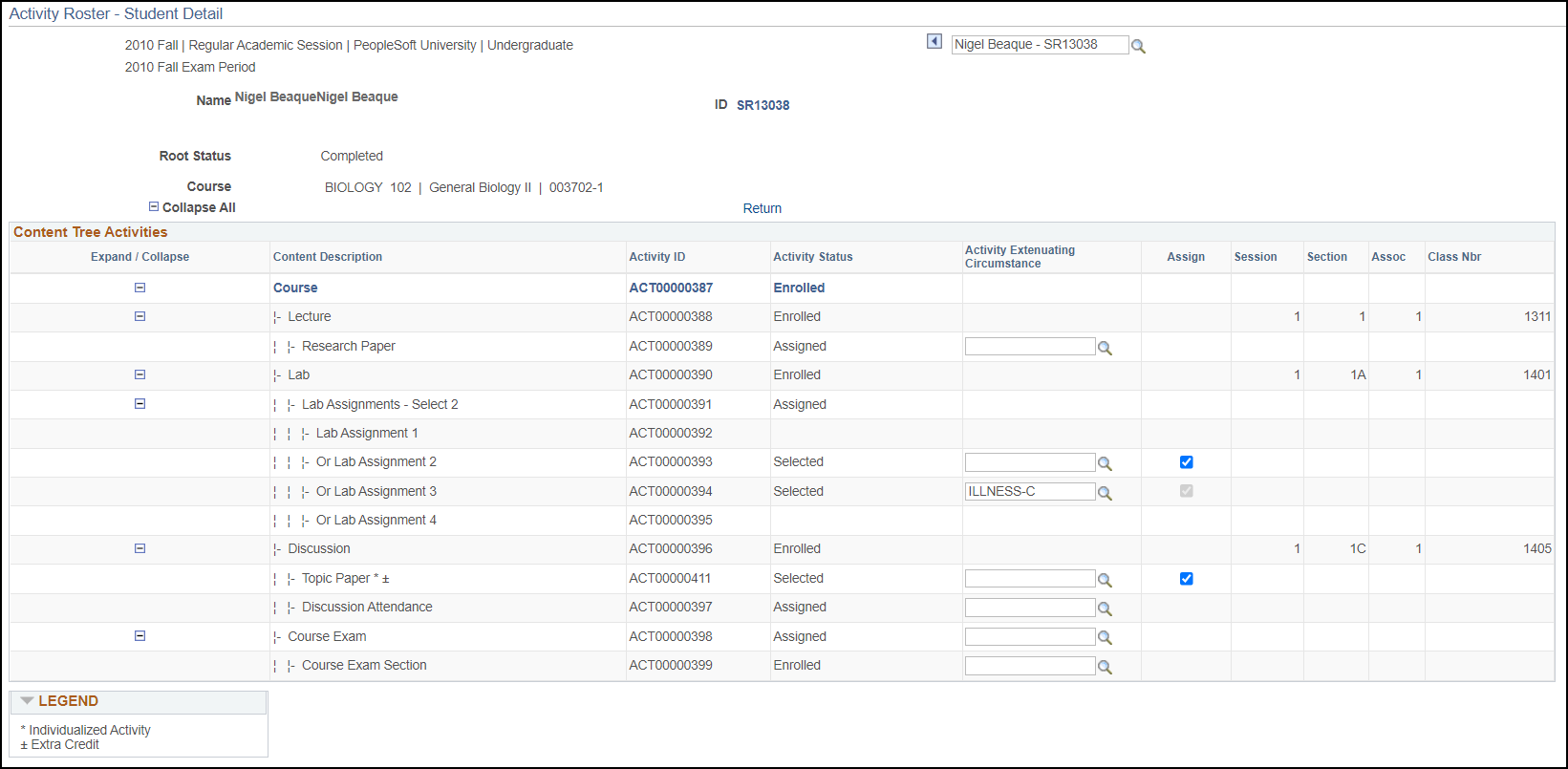Click the Assoc column header
The width and height of the screenshot is (1568, 769).
(1388, 257)
